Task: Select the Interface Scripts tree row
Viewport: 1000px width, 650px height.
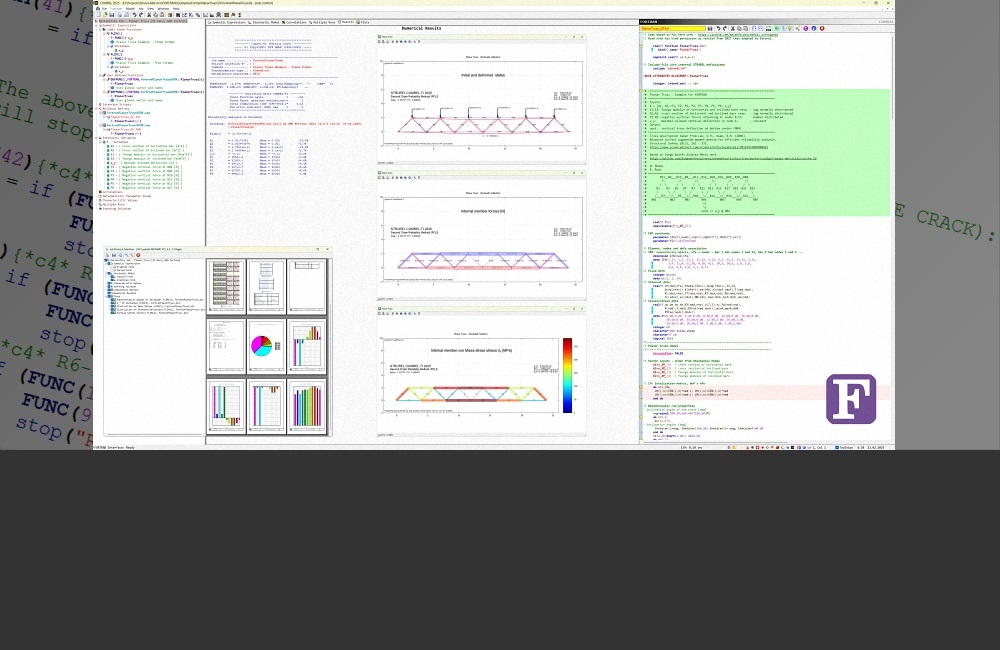Action: coord(117,105)
